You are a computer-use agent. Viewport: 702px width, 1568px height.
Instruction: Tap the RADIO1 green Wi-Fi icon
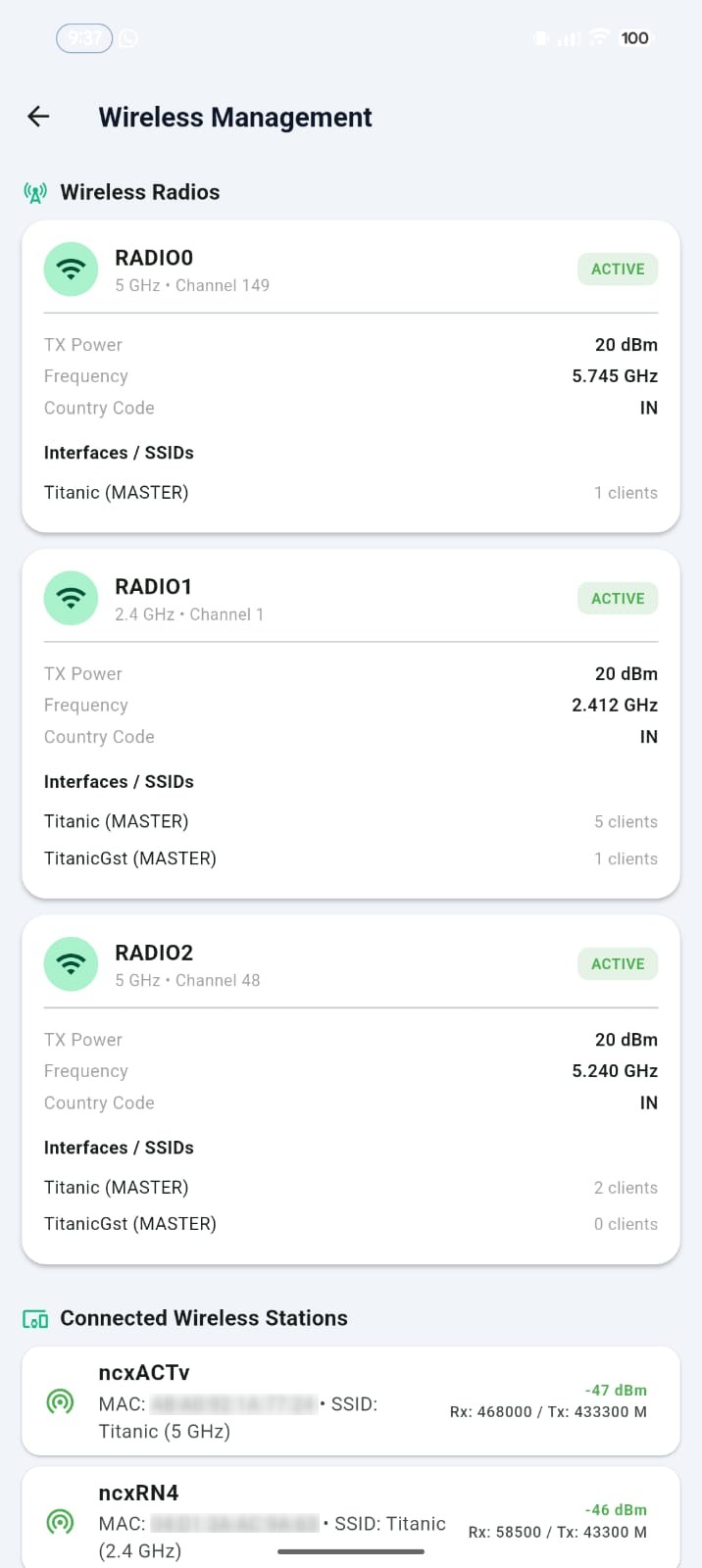coord(71,598)
